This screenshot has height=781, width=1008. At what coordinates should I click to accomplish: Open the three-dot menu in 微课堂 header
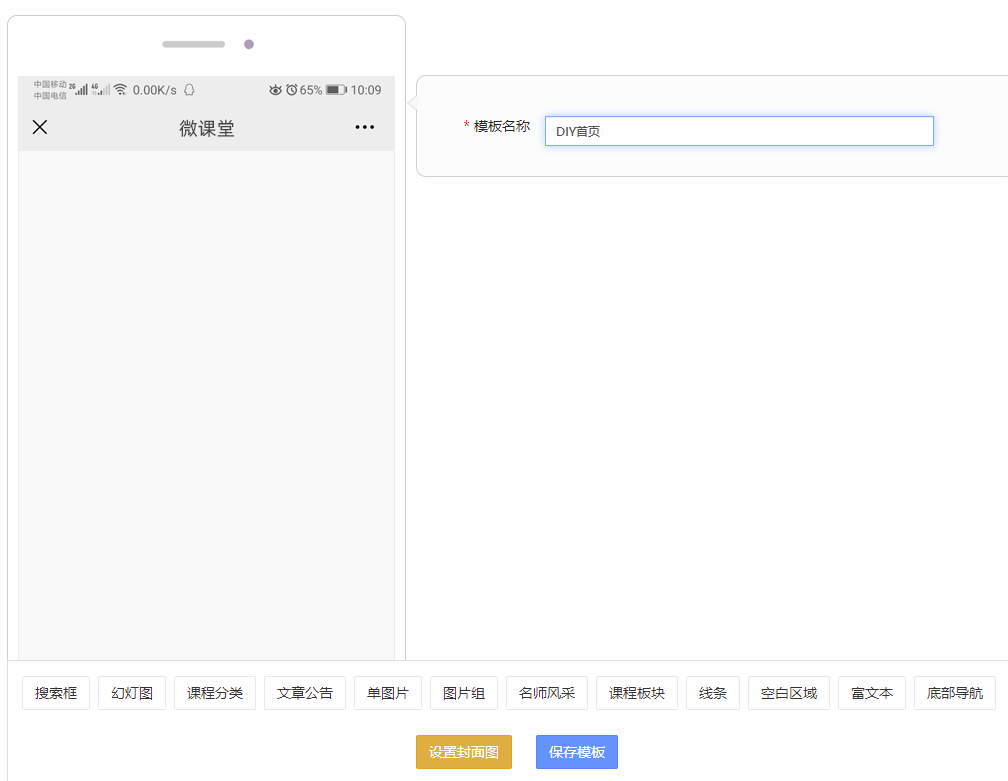pyautogui.click(x=364, y=127)
